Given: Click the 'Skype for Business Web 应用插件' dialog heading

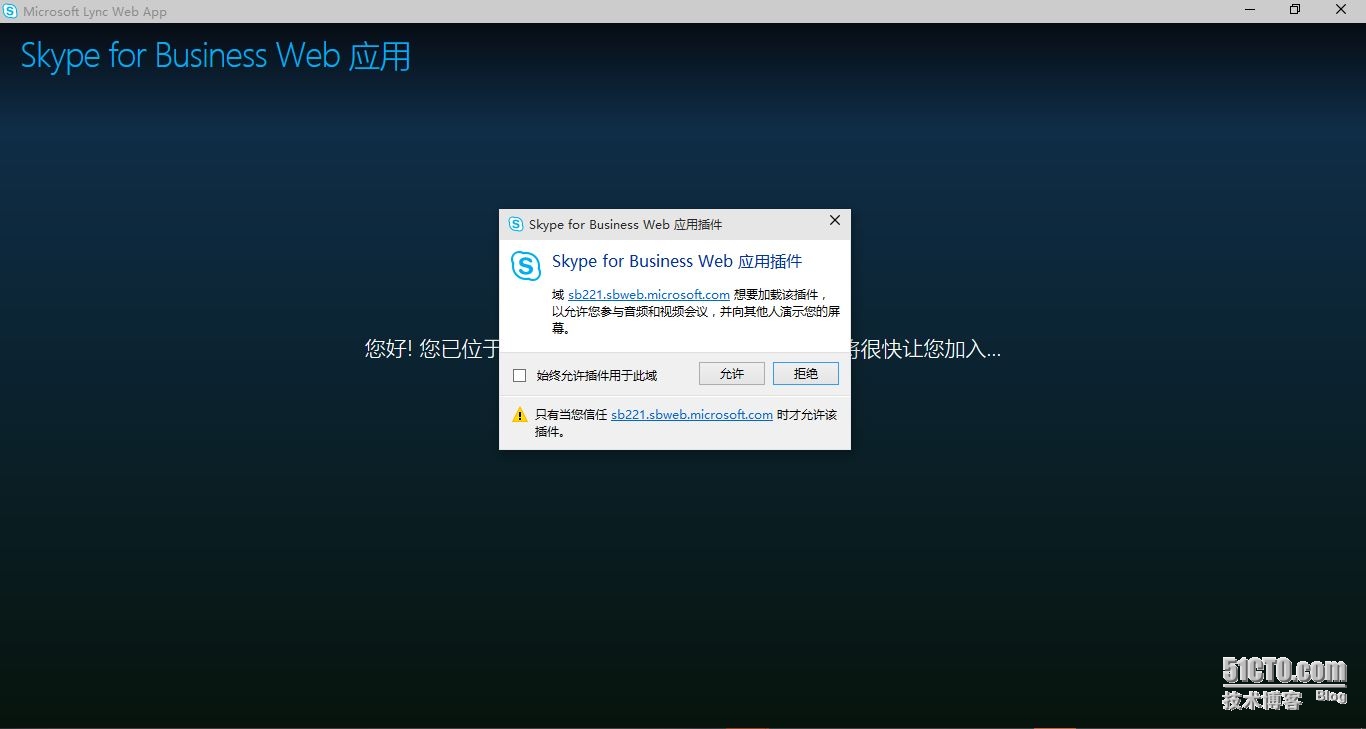Looking at the screenshot, I should (677, 261).
